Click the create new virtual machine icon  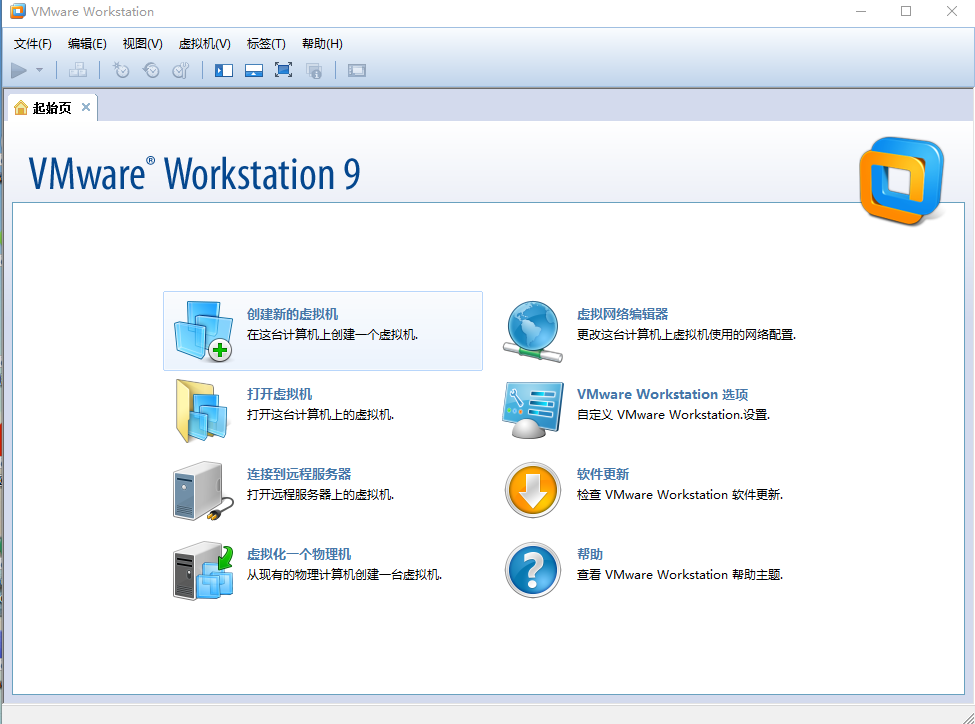point(203,331)
